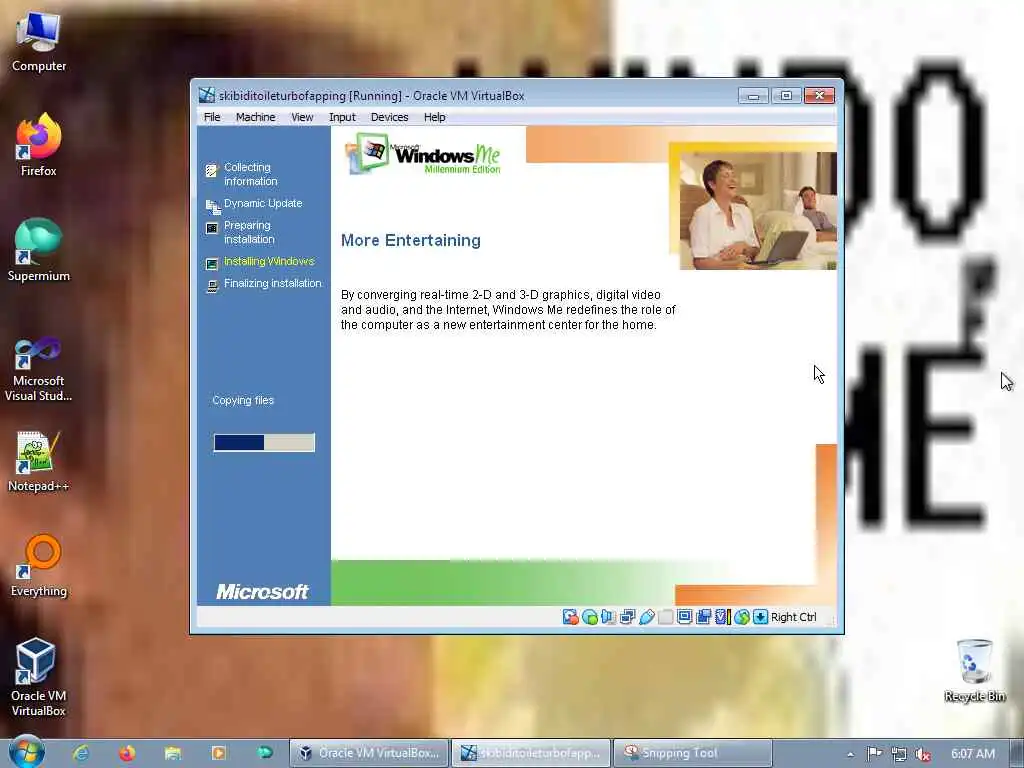Switch to the running VM taskbar button

[532, 753]
